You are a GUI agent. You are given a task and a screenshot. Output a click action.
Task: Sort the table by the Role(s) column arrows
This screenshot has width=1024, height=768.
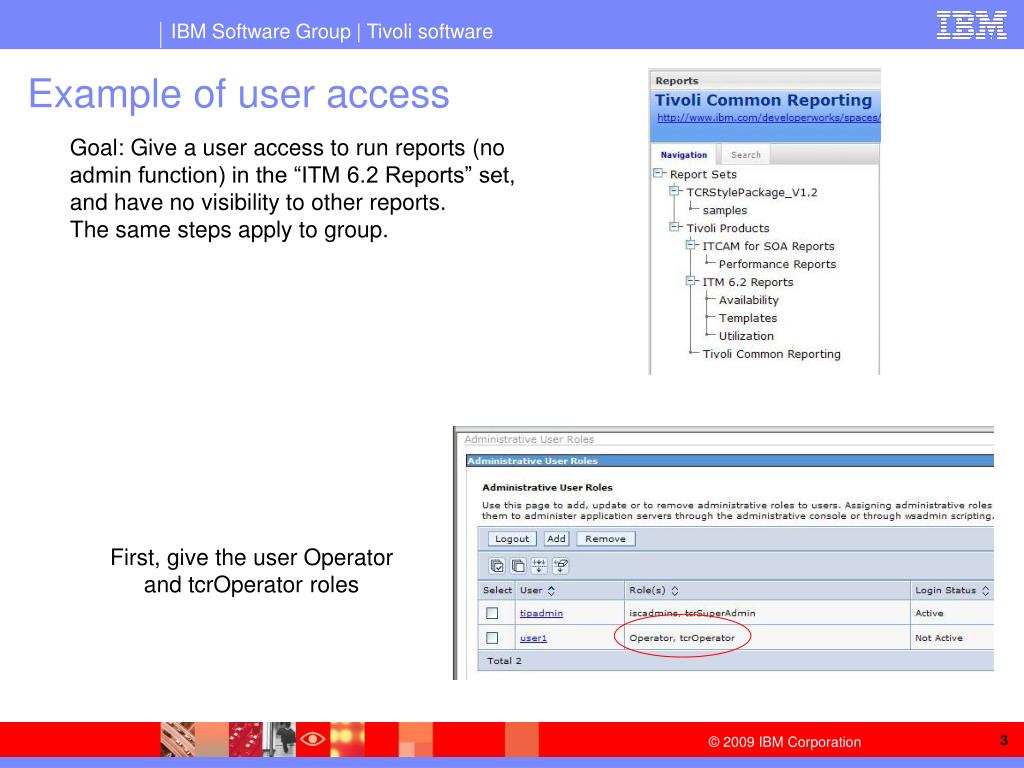tap(675, 590)
